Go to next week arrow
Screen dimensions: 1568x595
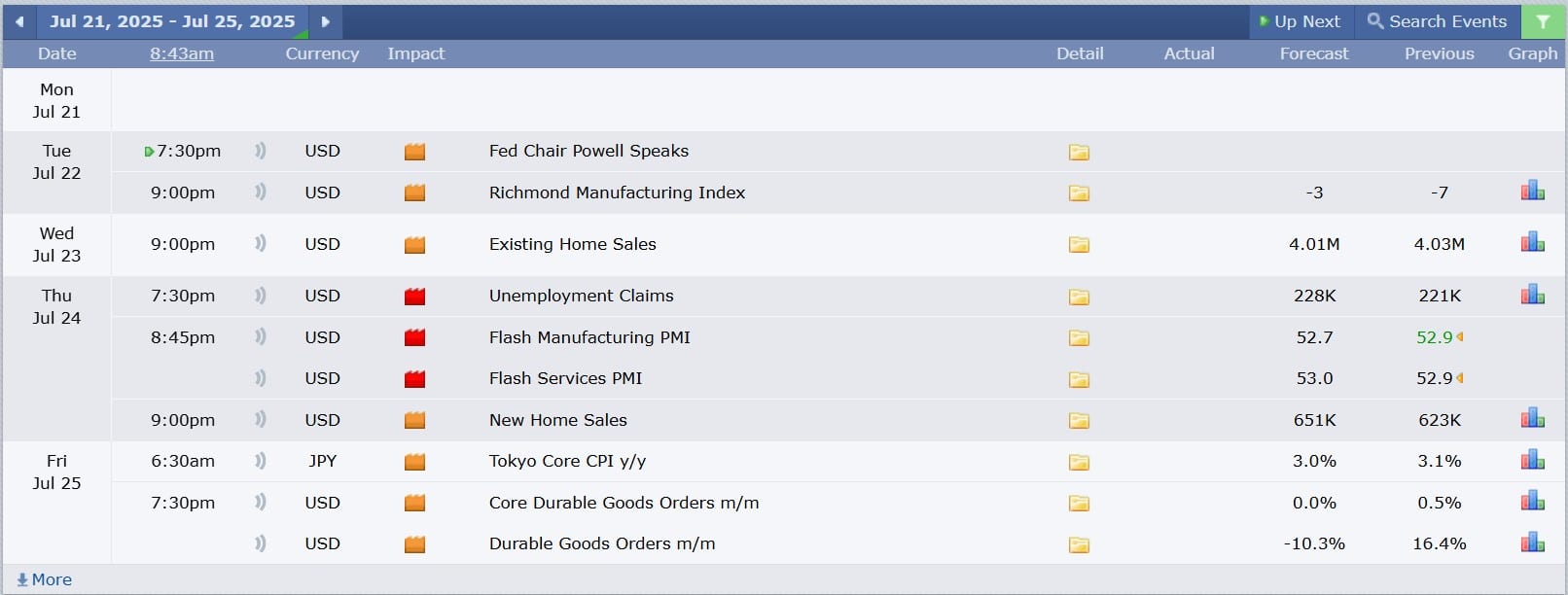(x=326, y=21)
